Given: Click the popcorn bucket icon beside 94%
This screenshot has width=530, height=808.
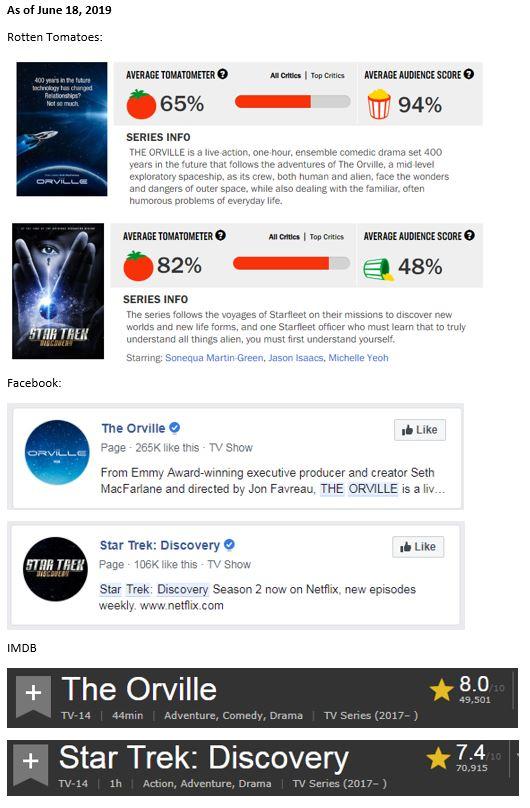Looking at the screenshot, I should (379, 104).
